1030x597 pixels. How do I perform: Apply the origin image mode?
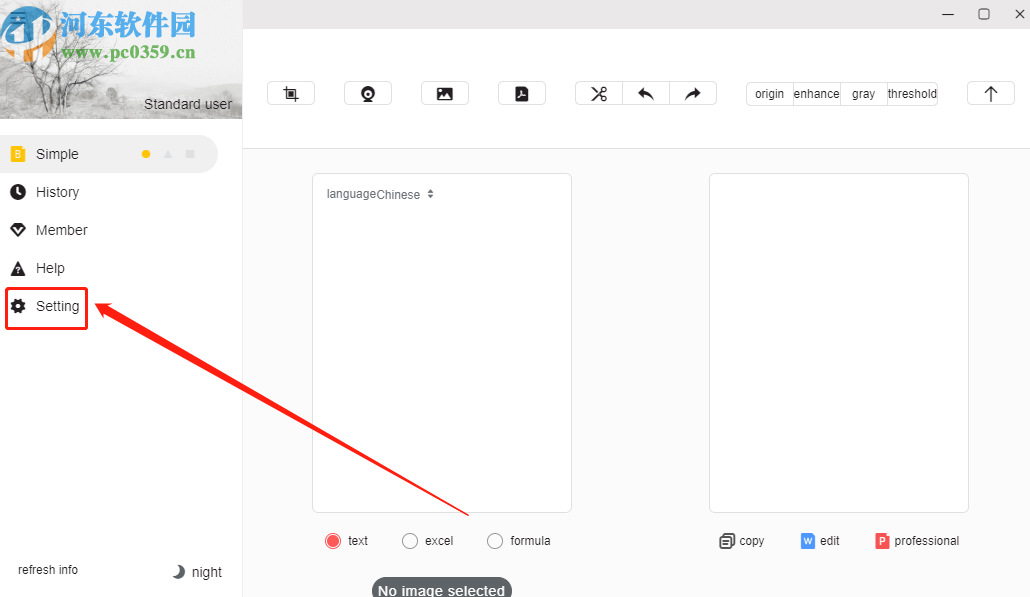(769, 93)
